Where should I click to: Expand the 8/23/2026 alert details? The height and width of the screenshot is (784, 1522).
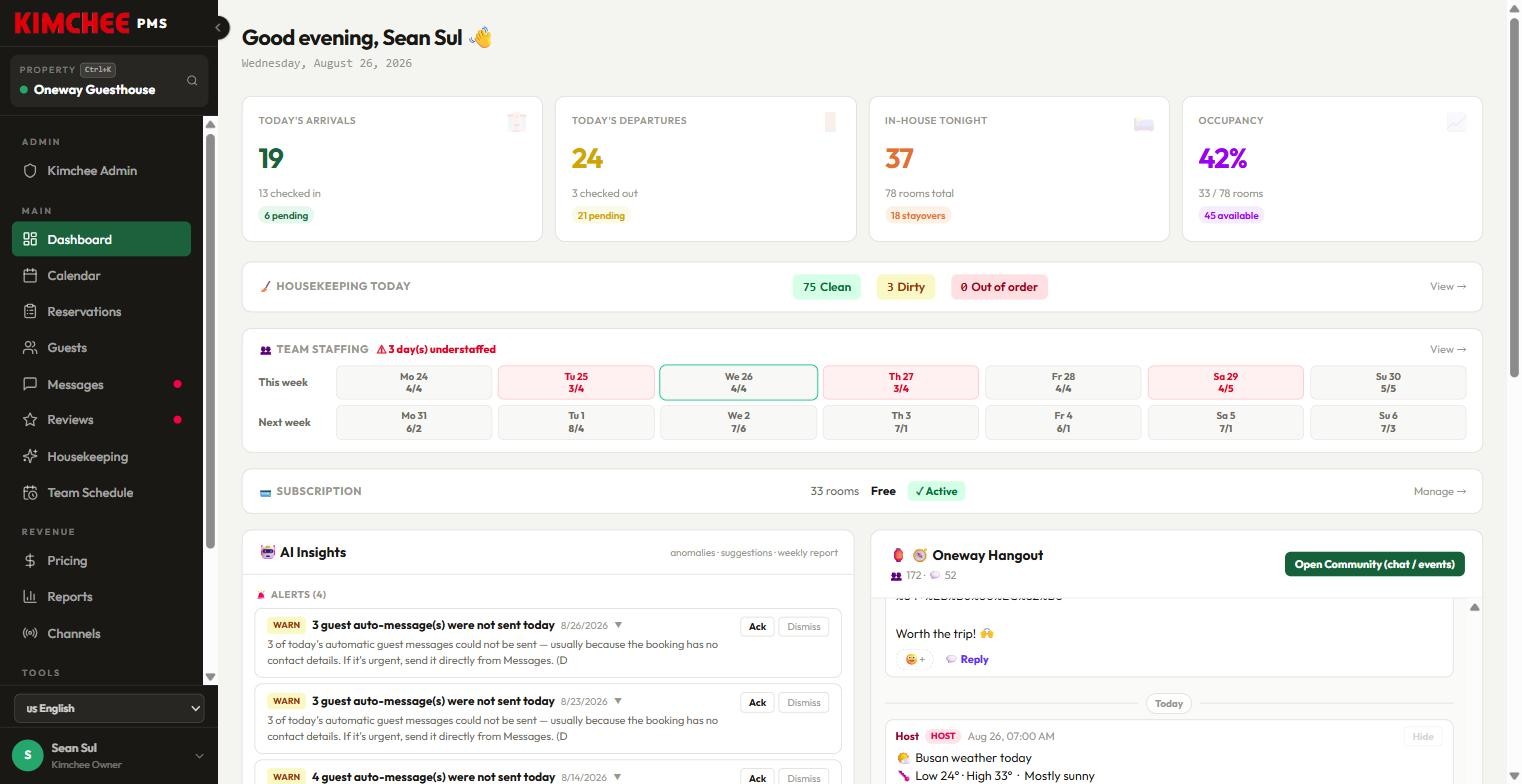click(x=618, y=702)
